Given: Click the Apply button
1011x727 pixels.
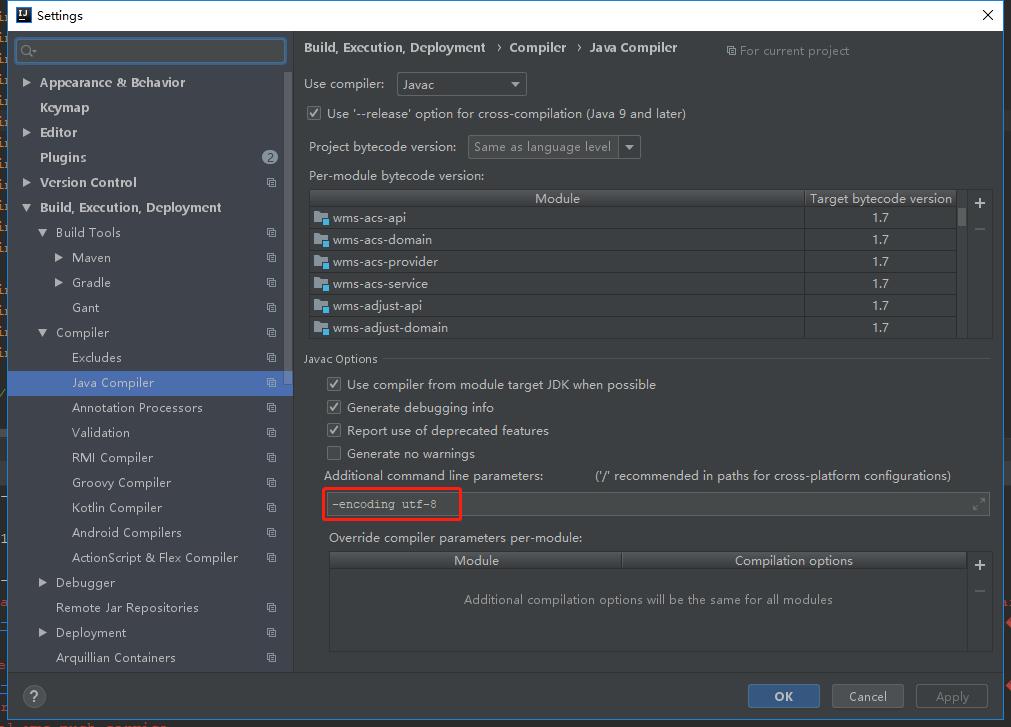Looking at the screenshot, I should pos(952,696).
